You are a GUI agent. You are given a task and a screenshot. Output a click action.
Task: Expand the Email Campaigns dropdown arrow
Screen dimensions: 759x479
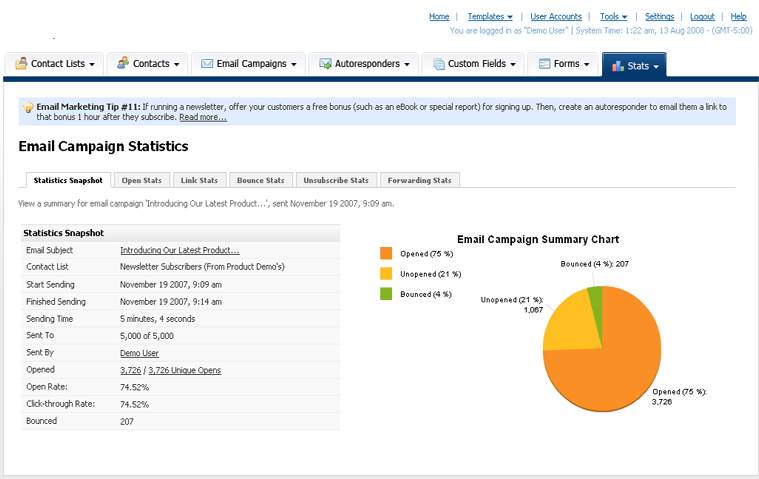pos(294,64)
